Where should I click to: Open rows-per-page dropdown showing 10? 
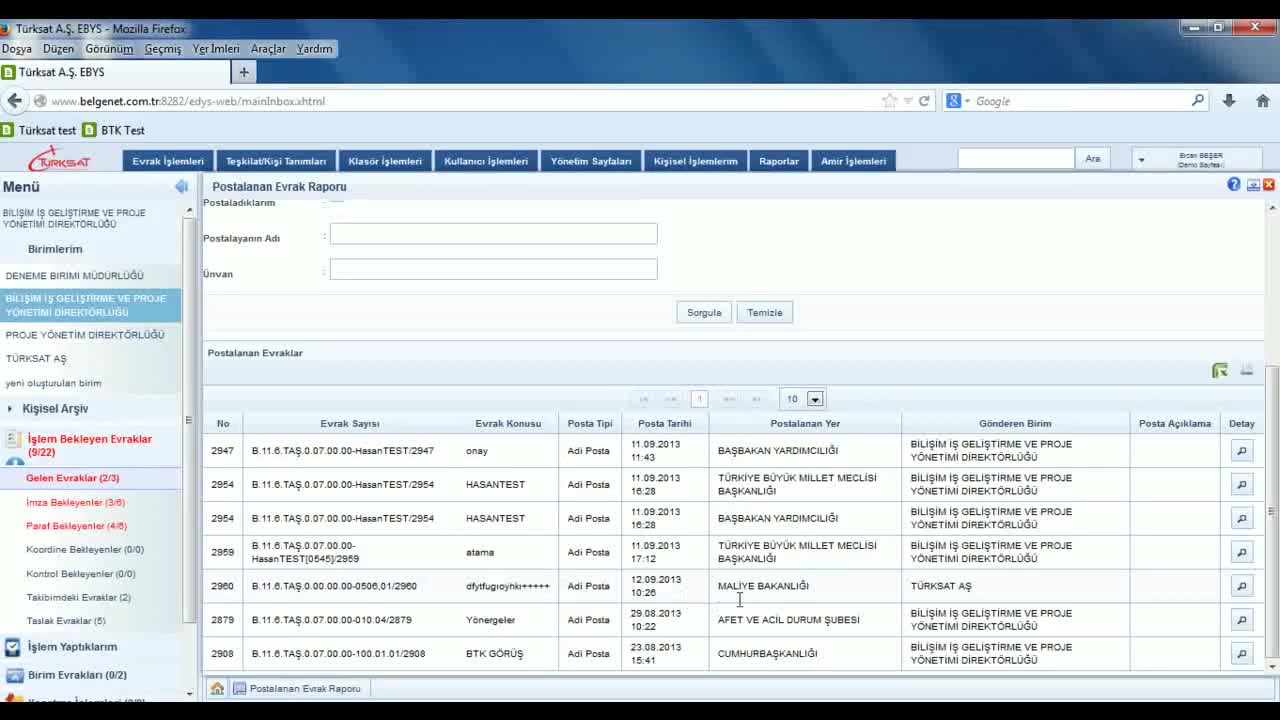click(x=815, y=399)
